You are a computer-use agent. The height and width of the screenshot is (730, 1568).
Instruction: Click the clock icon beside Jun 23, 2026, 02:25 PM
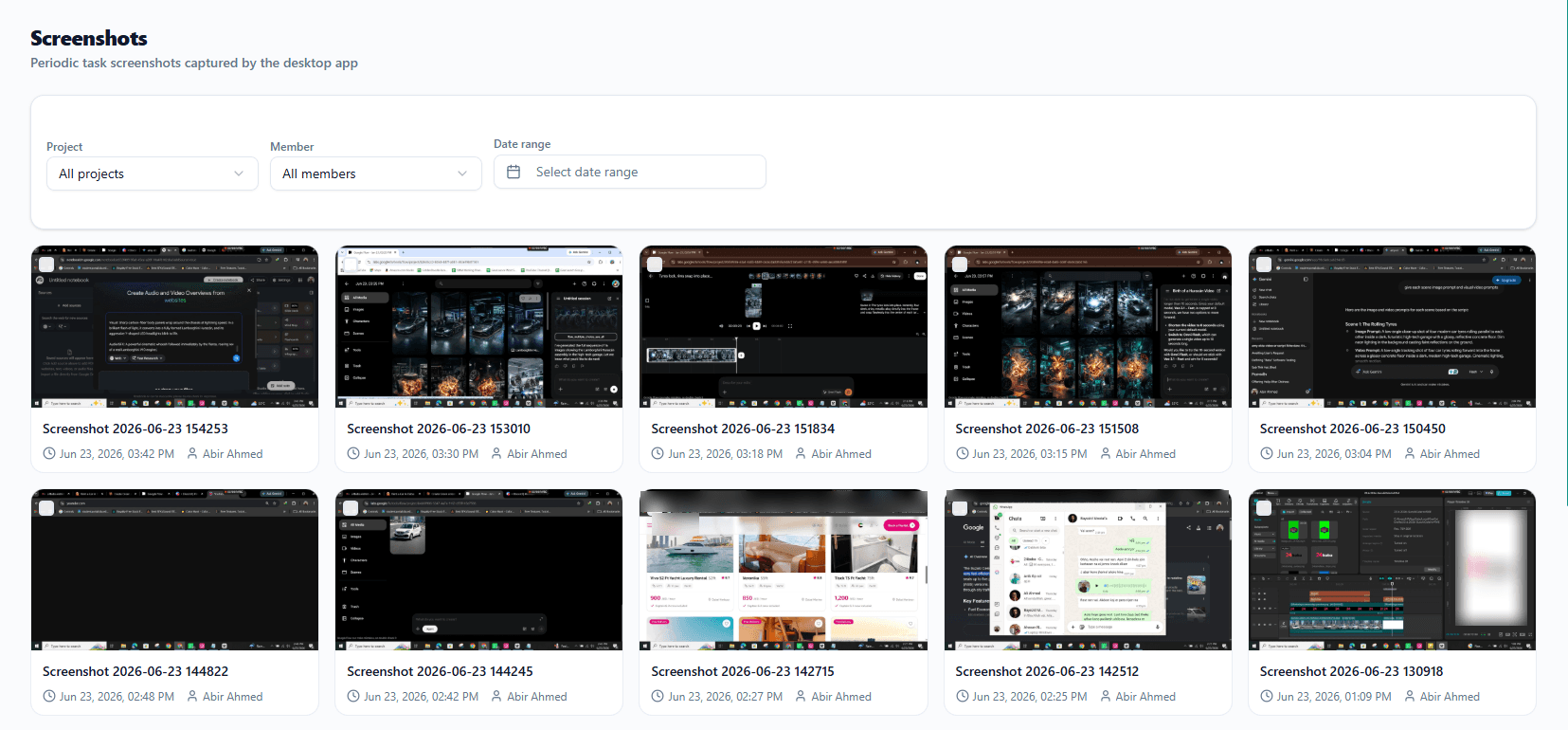pyautogui.click(x=962, y=697)
